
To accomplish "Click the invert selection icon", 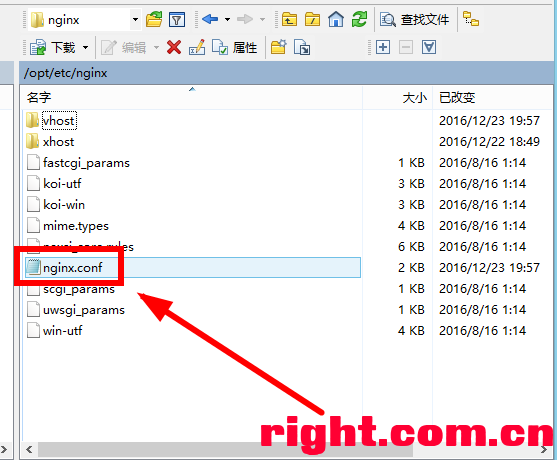I will (x=429, y=47).
